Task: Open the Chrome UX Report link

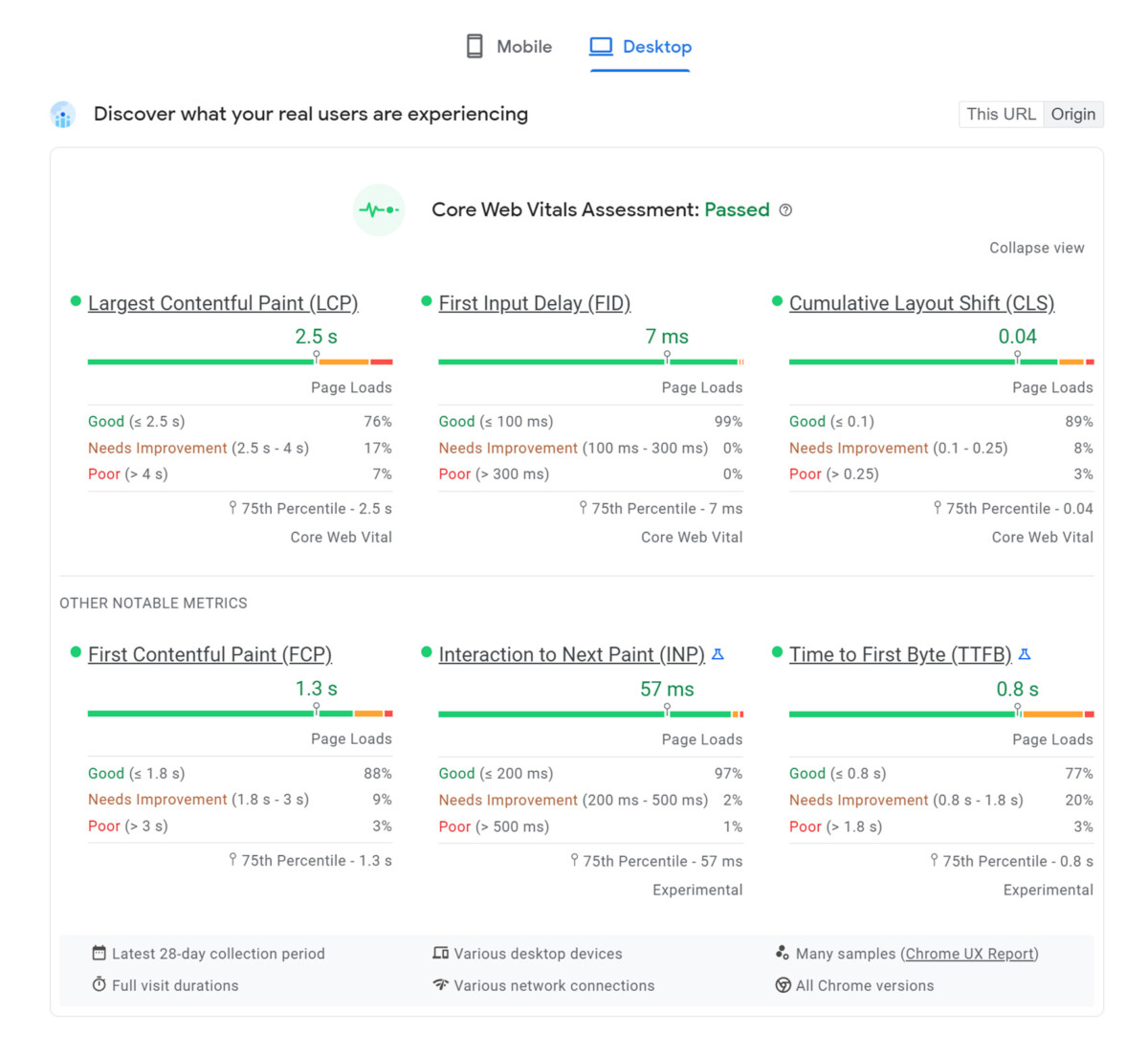Action: [969, 953]
